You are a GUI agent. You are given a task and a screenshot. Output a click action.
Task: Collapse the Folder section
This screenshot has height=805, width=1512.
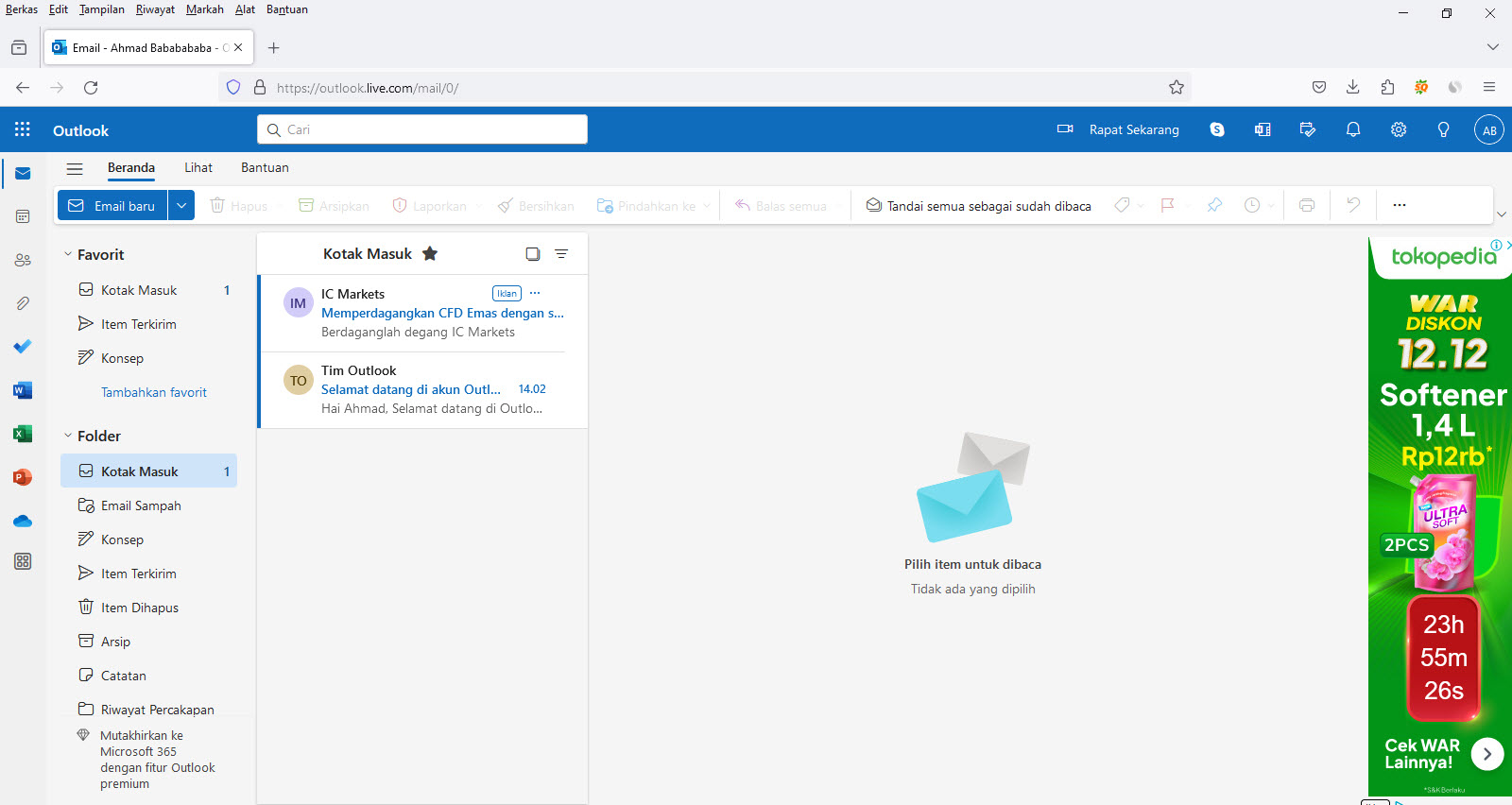(68, 436)
